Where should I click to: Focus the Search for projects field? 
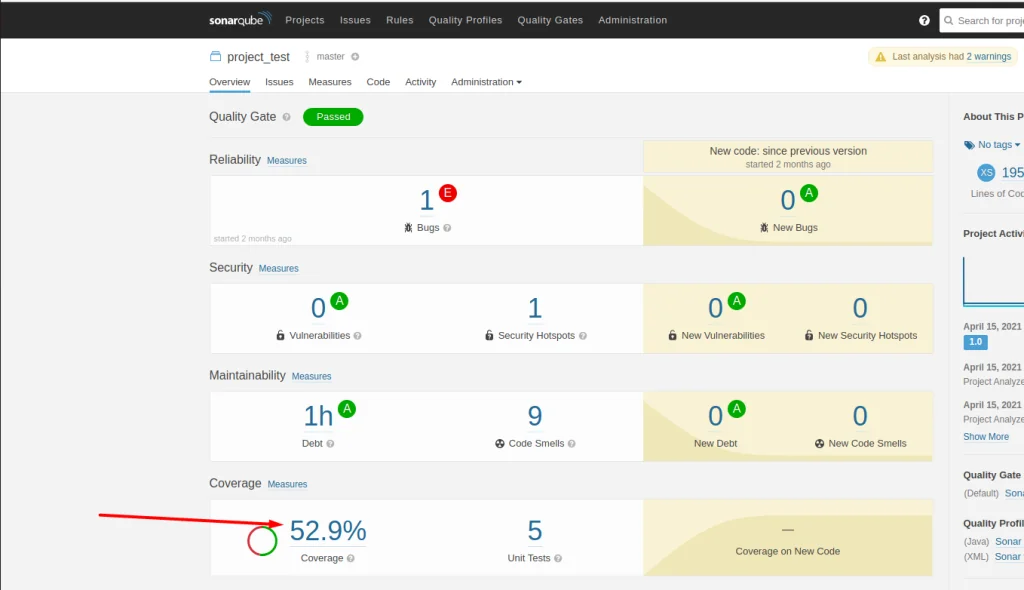(982, 20)
